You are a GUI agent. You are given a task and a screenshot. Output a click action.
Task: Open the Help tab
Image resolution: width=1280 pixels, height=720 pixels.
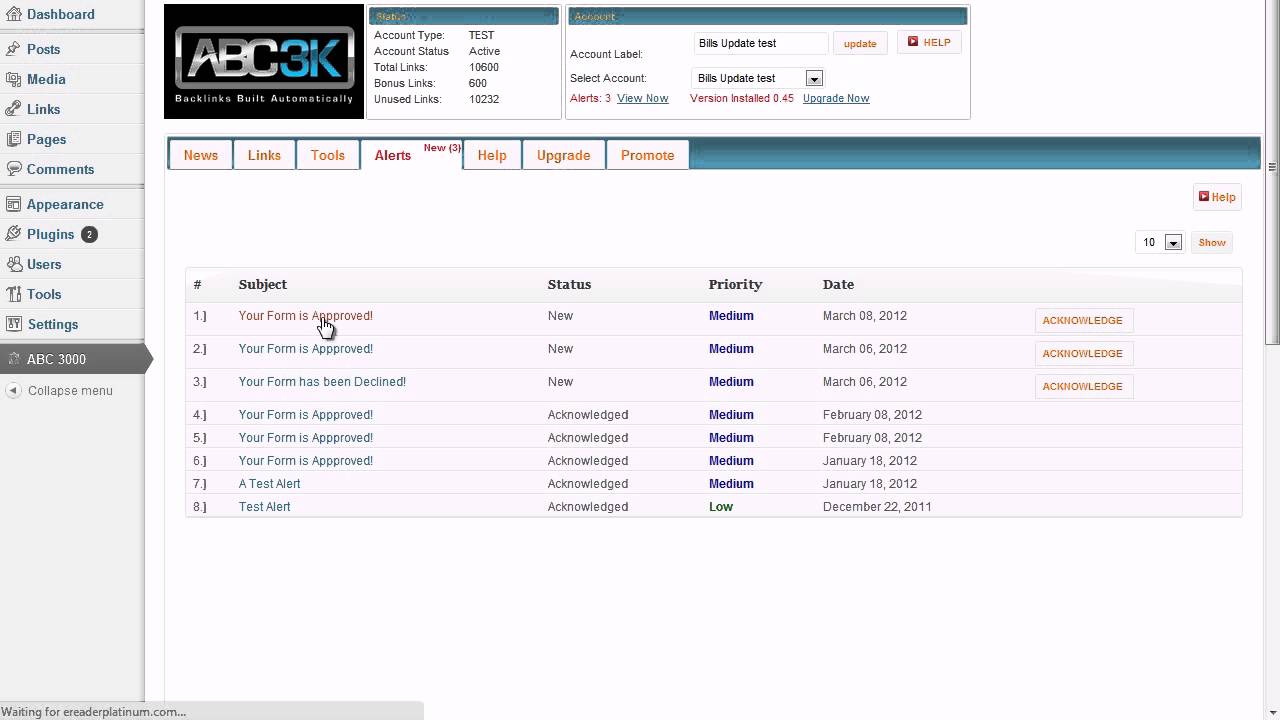coord(492,155)
